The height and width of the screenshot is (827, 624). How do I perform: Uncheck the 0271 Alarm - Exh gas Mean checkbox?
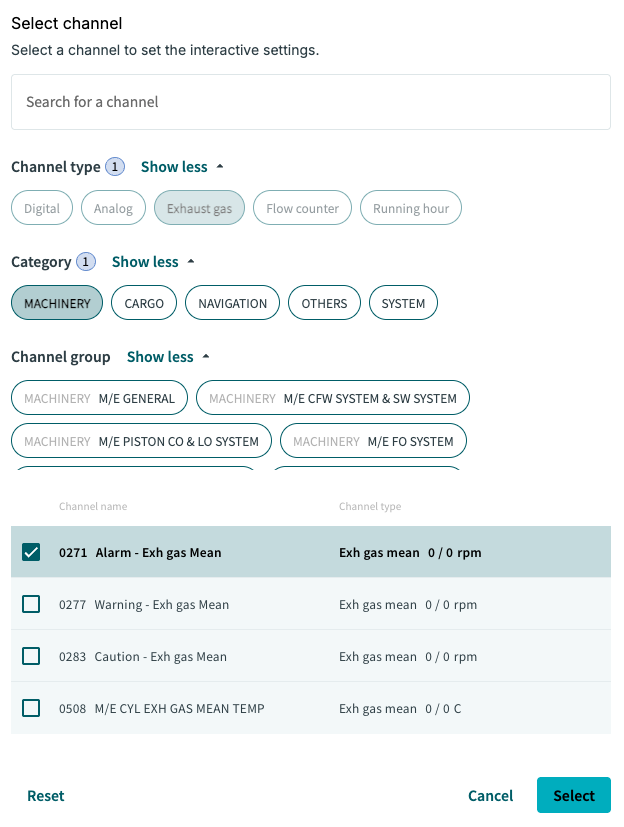[x=31, y=552]
